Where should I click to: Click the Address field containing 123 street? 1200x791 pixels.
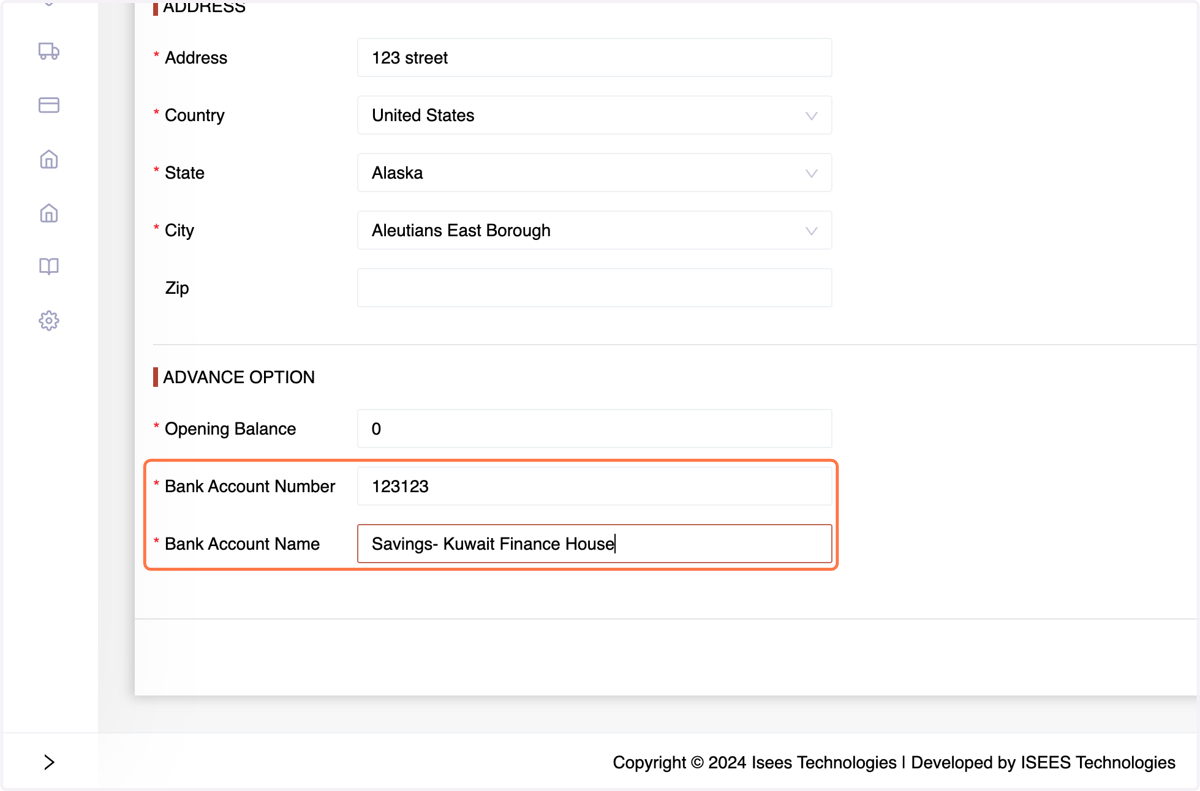594,58
